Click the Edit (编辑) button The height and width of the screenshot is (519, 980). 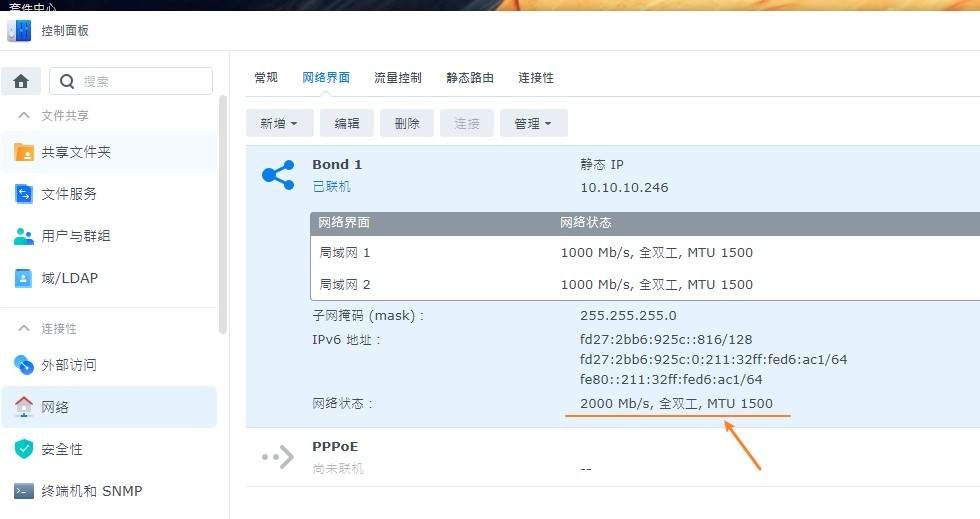[347, 123]
